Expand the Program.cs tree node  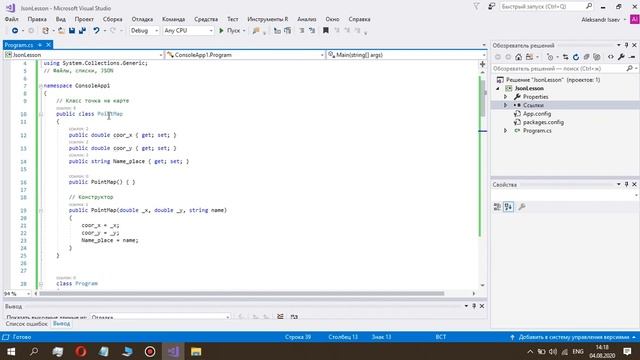pos(506,131)
